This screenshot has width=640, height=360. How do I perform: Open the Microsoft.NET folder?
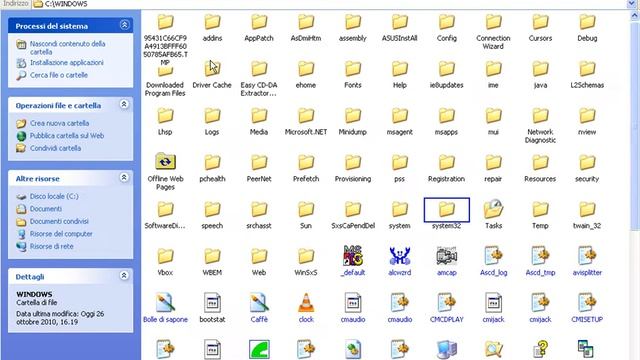[x=306, y=116]
